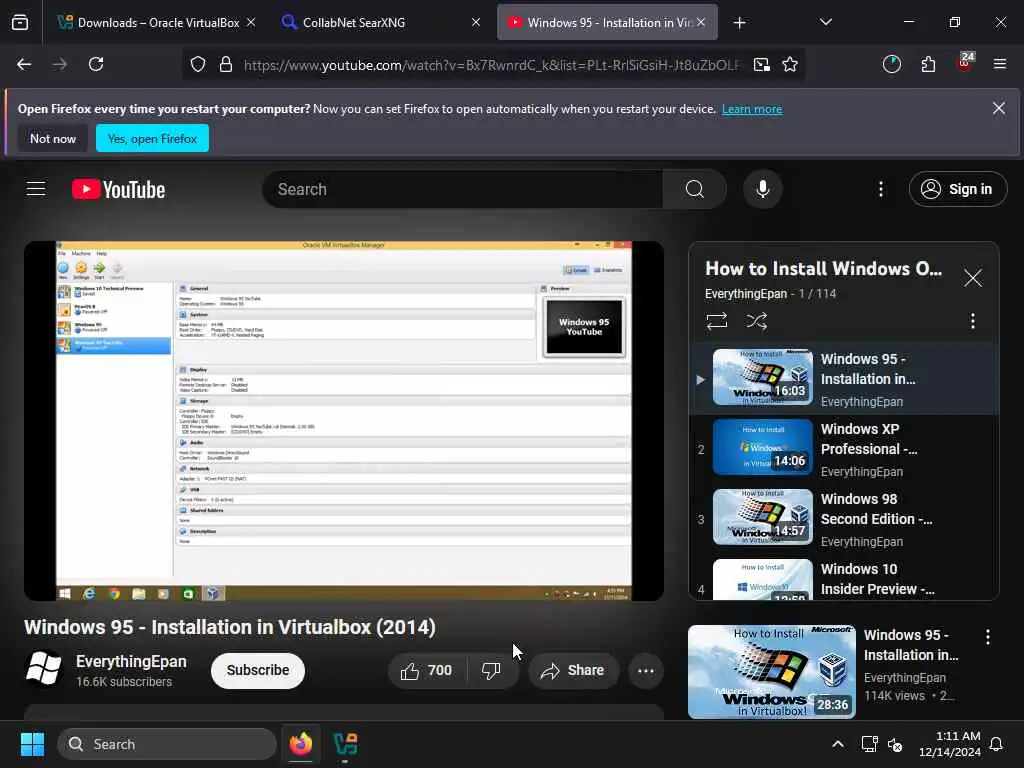Shuffle the playlist
The image size is (1024, 768).
click(x=756, y=321)
